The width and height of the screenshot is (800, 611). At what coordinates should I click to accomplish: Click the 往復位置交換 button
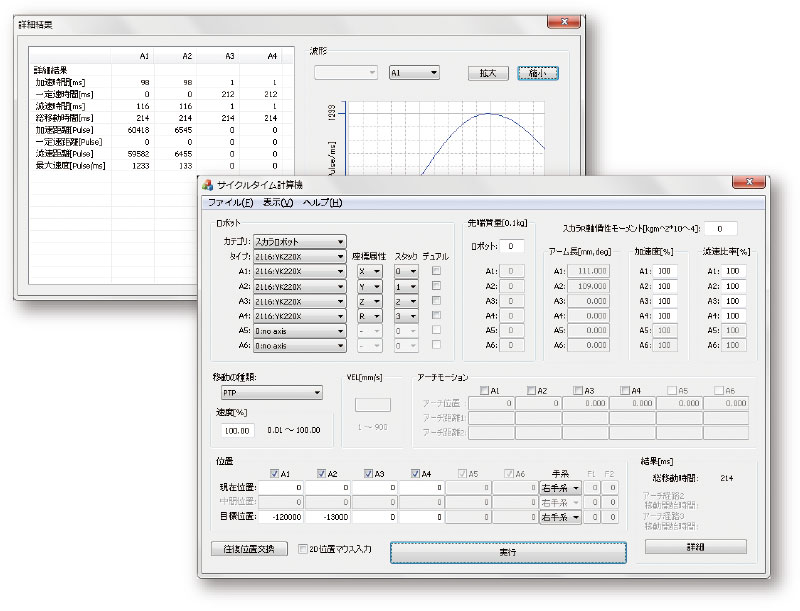(250, 549)
